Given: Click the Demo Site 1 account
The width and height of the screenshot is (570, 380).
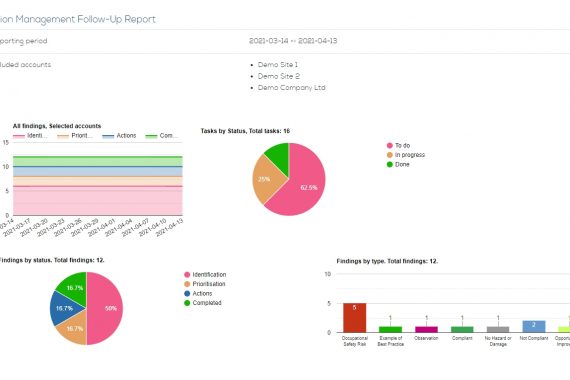Looking at the screenshot, I should [278, 65].
